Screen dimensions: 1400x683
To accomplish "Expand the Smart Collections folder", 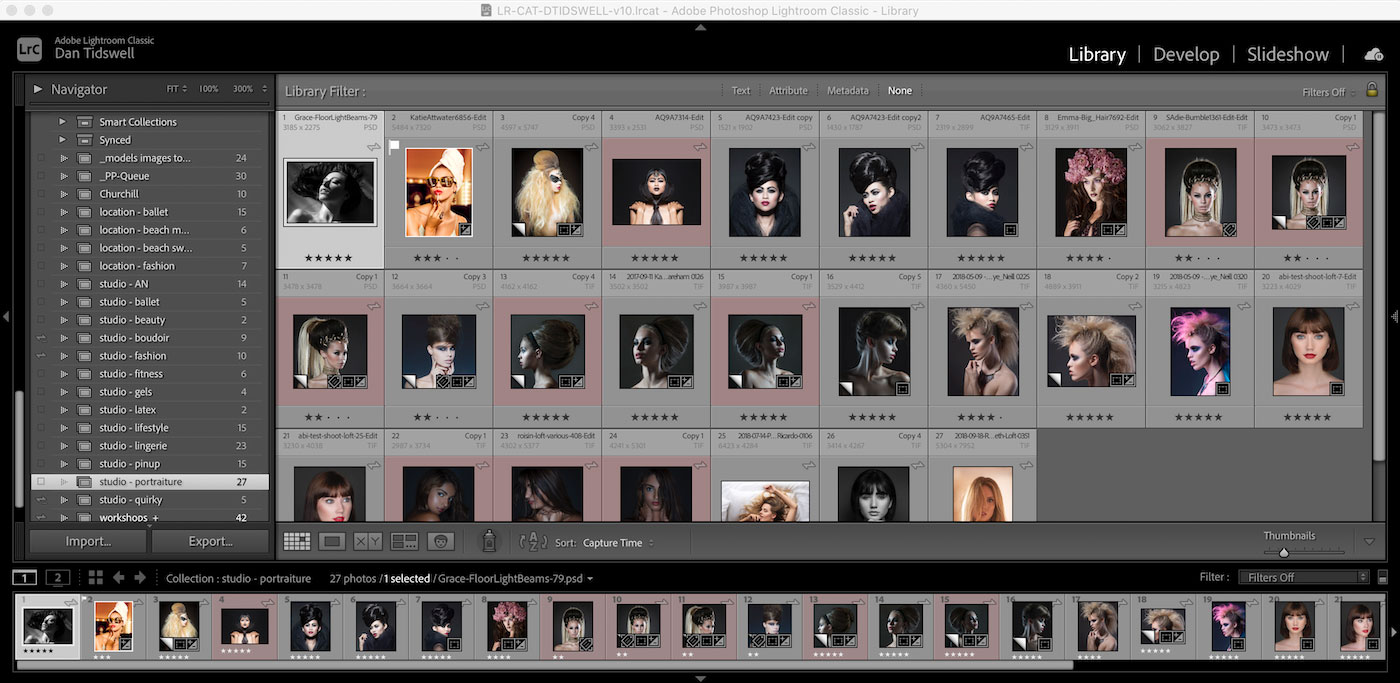I will click(61, 121).
